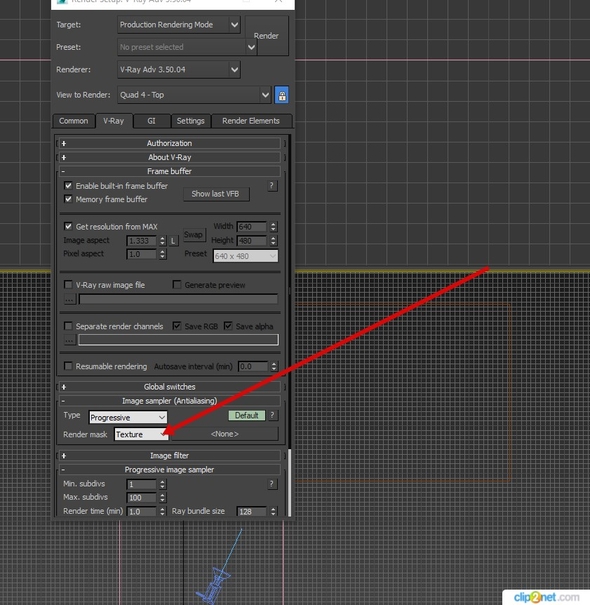Screen dimensions: 590x605
Task: Click browse button for separate render channels
Action: pyautogui.click(x=69, y=340)
